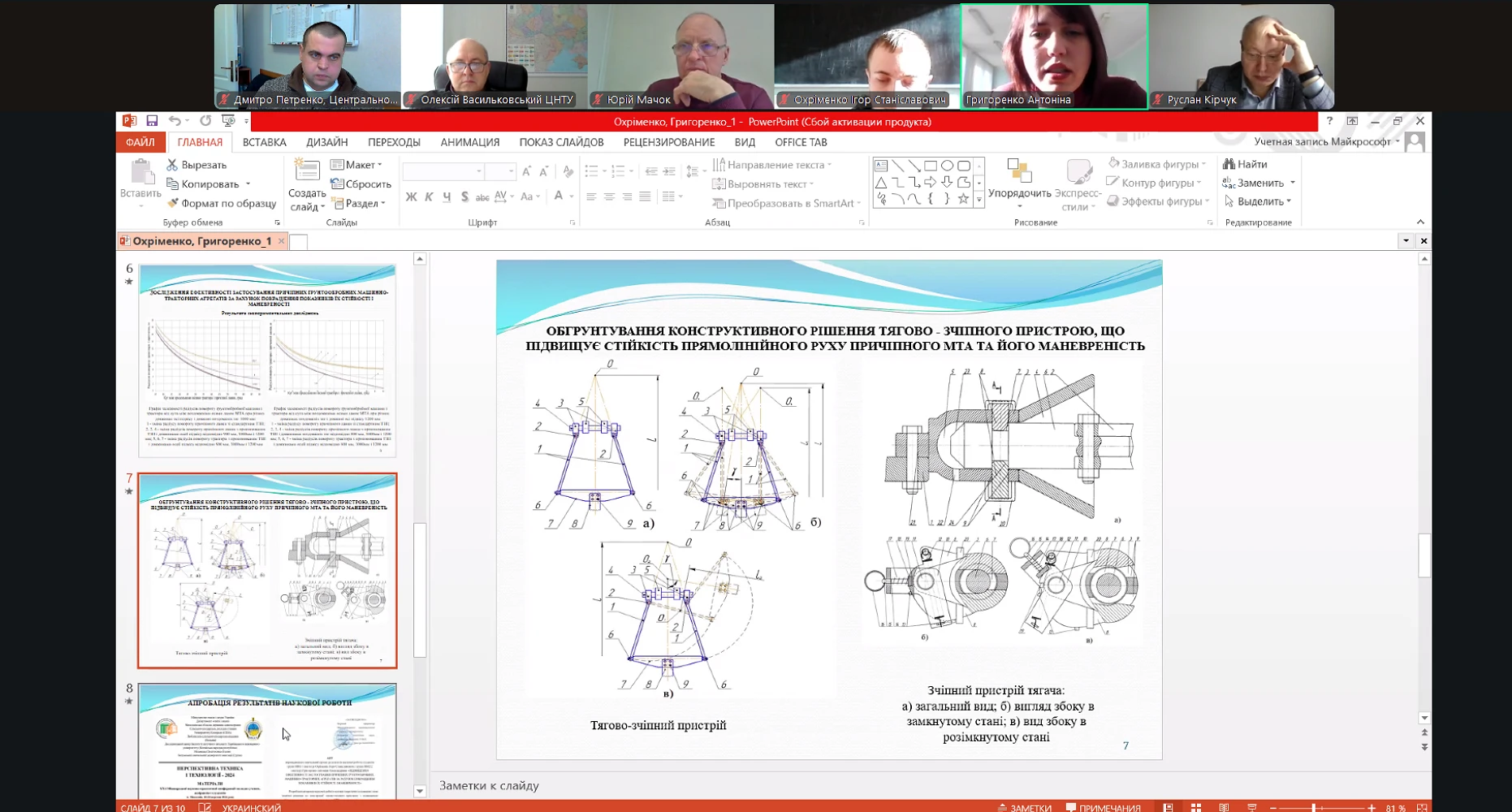Open the Выделить select dropdown
Screen dimensions: 1512x812
point(1259,201)
